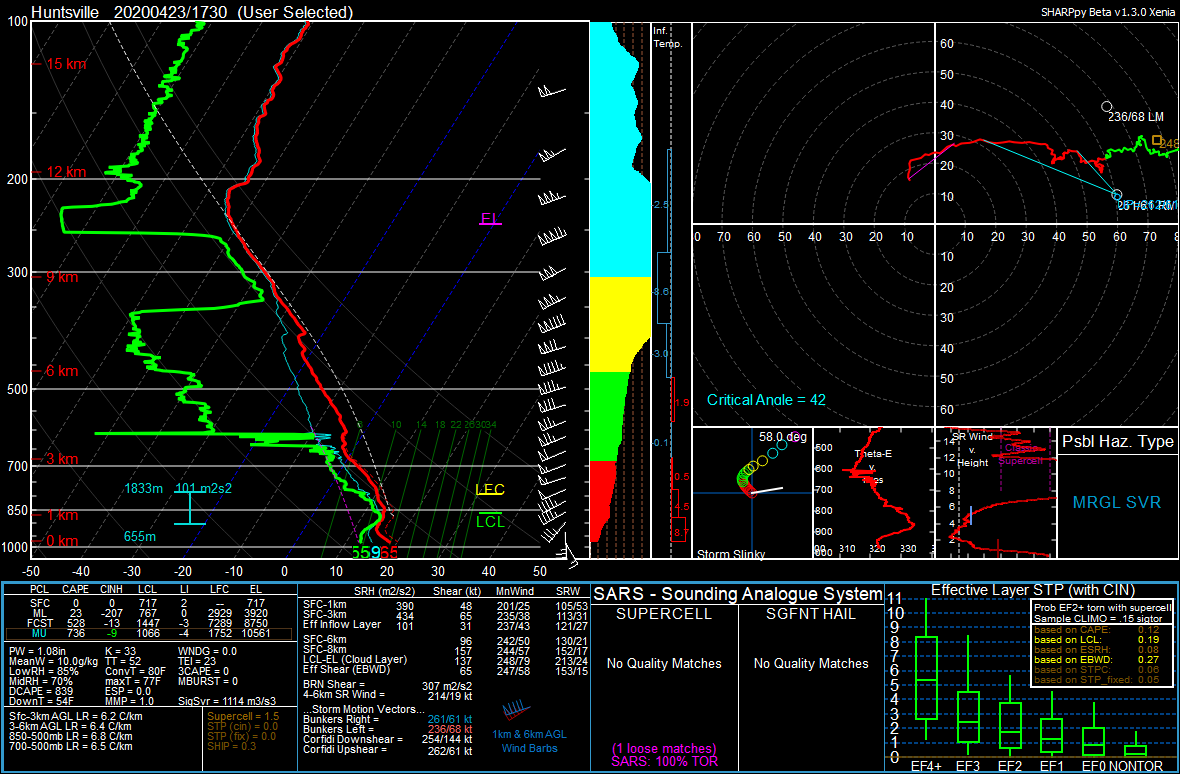1180x774 pixels.
Task: Click the Bunkers Left 236/68 kt value
Action: pos(451,730)
